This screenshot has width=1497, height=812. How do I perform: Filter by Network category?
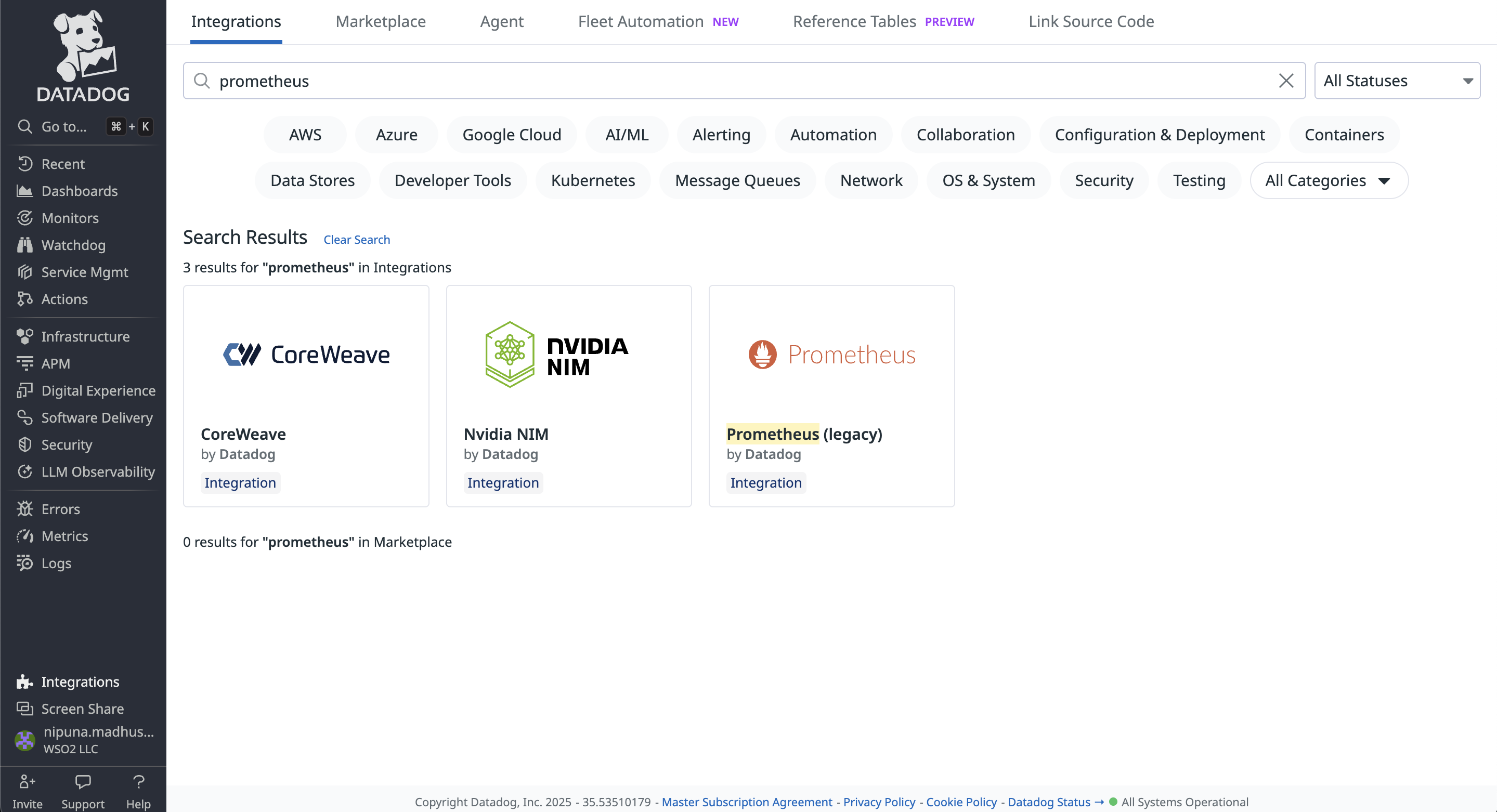coord(871,180)
